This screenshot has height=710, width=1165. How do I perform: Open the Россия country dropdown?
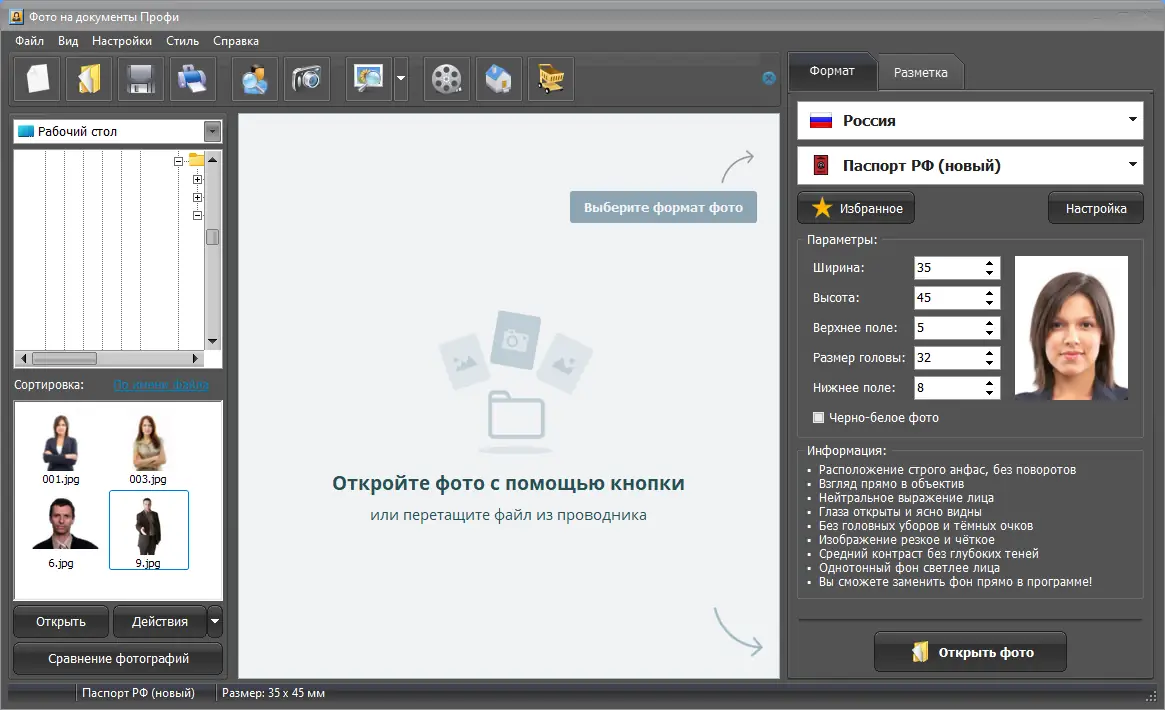(x=969, y=120)
